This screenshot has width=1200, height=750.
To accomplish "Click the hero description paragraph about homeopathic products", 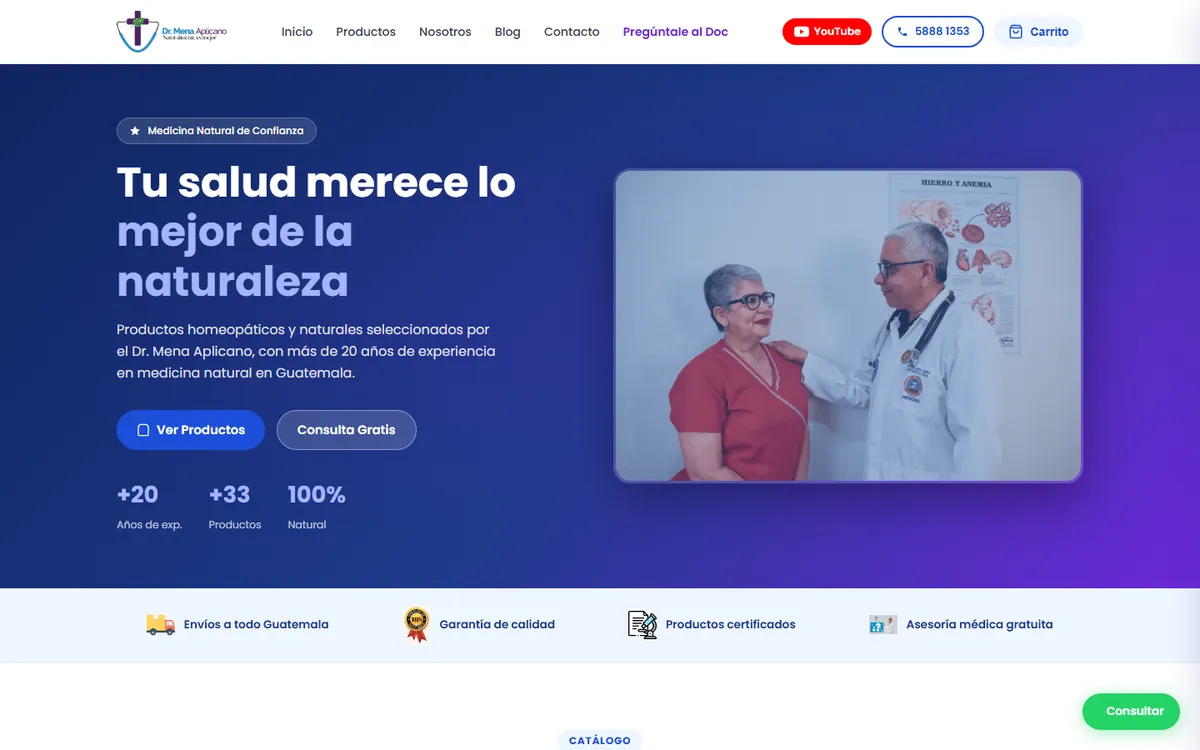I will tap(306, 351).
